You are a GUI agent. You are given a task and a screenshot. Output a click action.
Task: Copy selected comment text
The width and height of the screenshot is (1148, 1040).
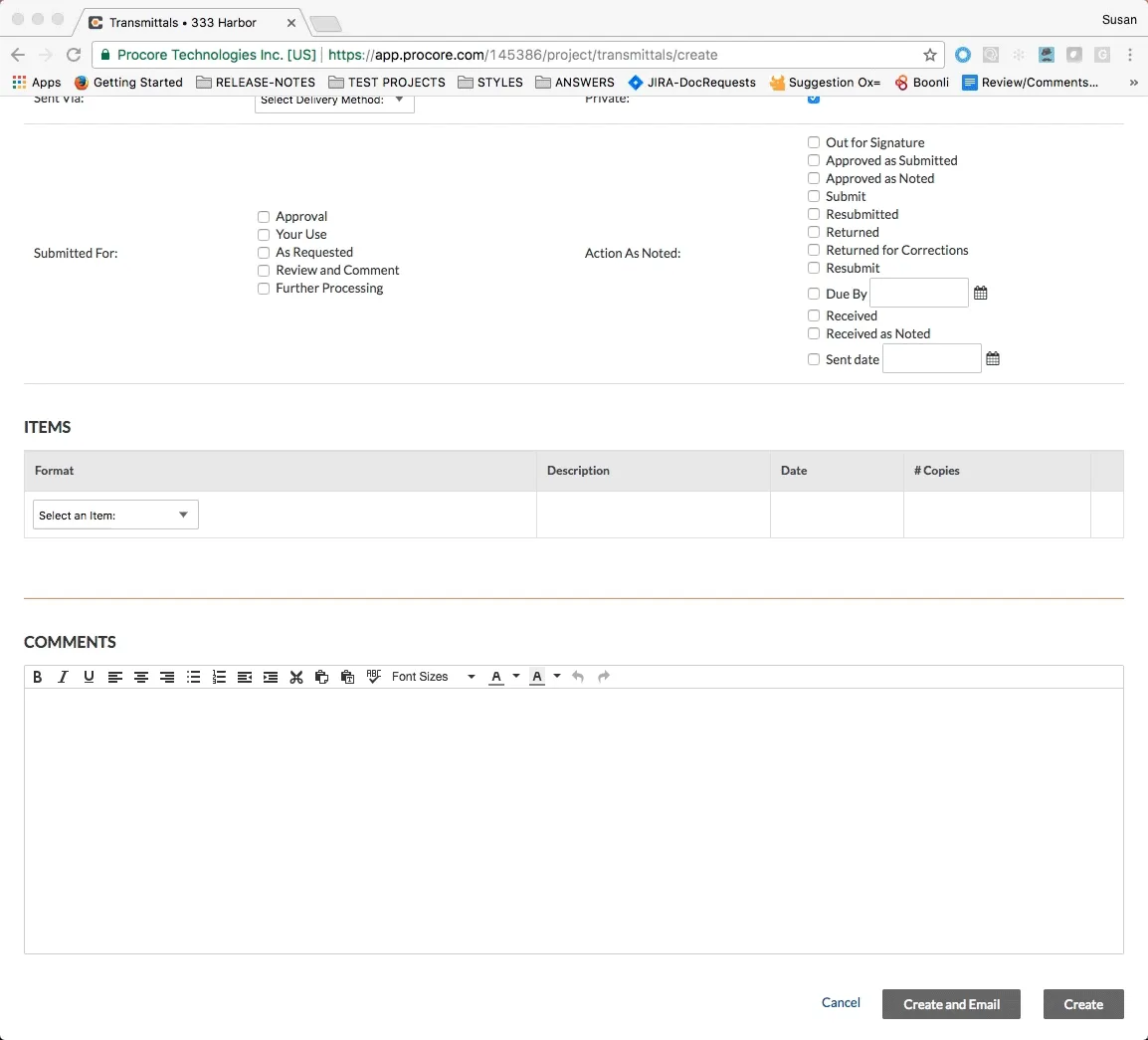click(x=321, y=677)
